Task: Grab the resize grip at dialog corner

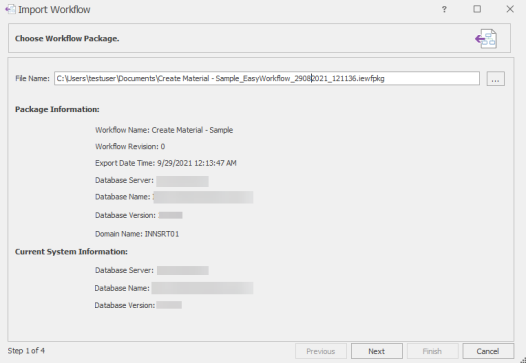Action: (x=523, y=360)
